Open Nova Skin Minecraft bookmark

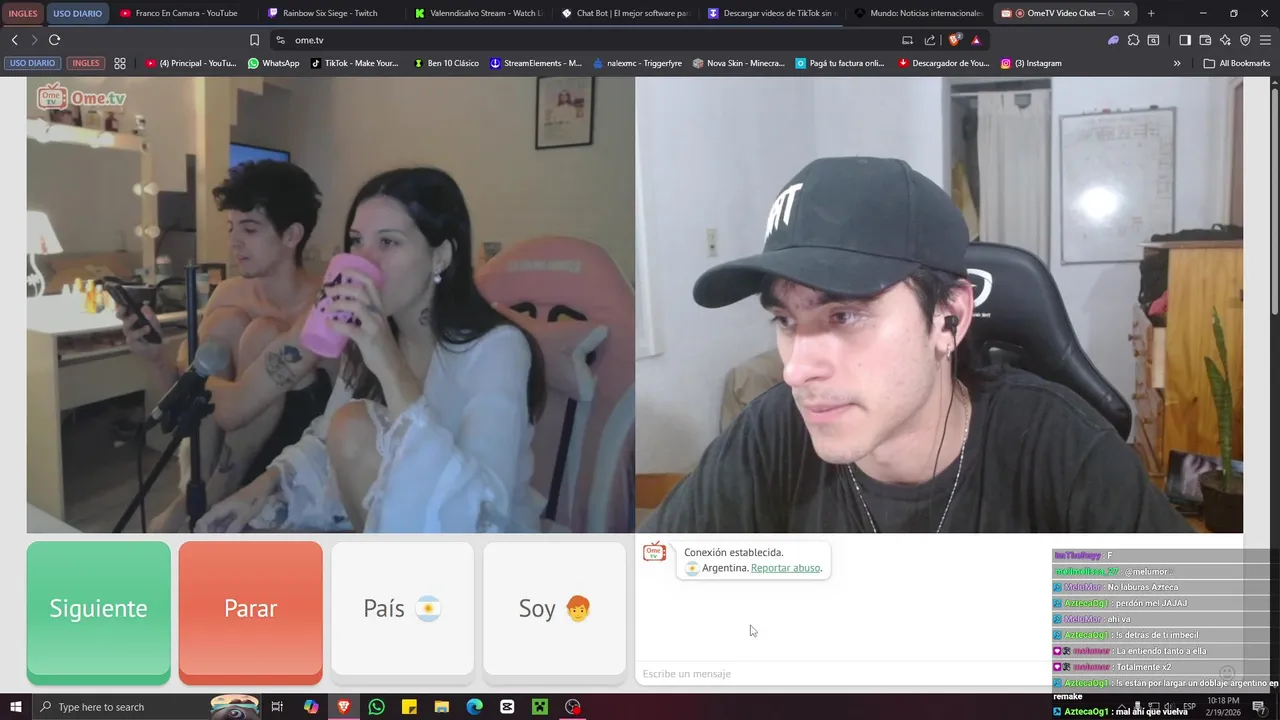[739, 63]
